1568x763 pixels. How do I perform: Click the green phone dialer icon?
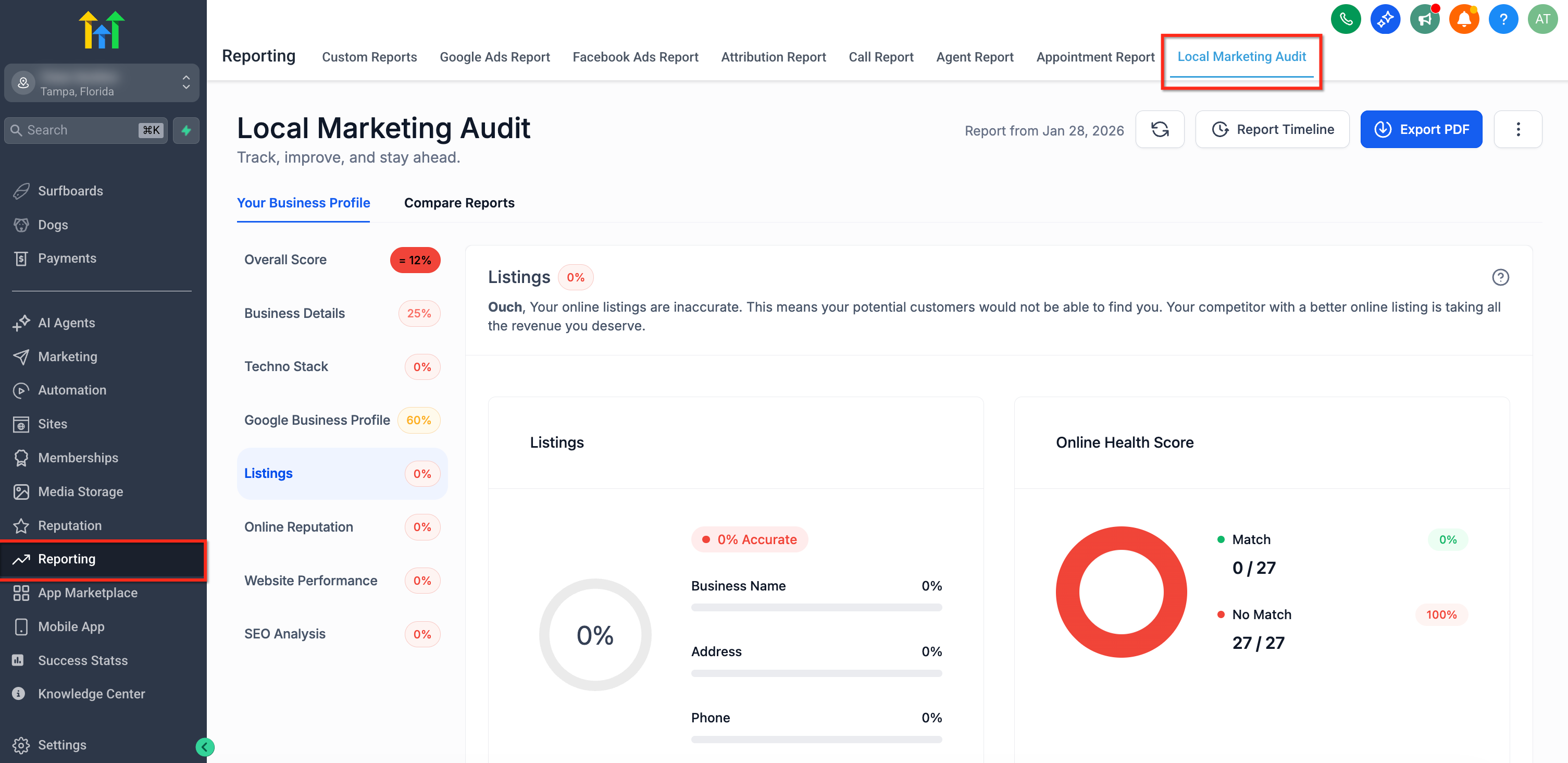(1345, 19)
